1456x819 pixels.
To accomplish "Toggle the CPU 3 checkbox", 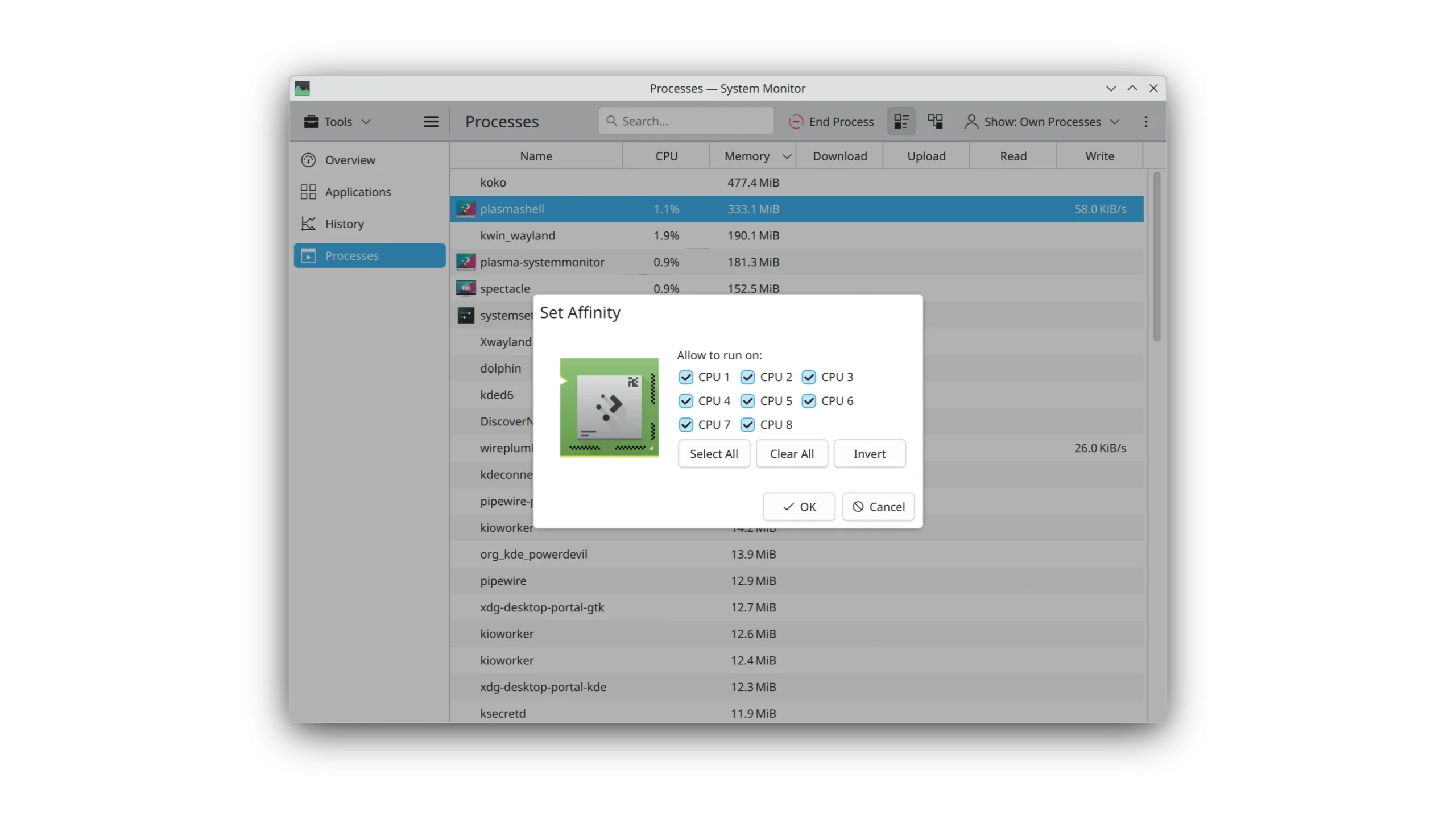I will pyautogui.click(x=809, y=377).
